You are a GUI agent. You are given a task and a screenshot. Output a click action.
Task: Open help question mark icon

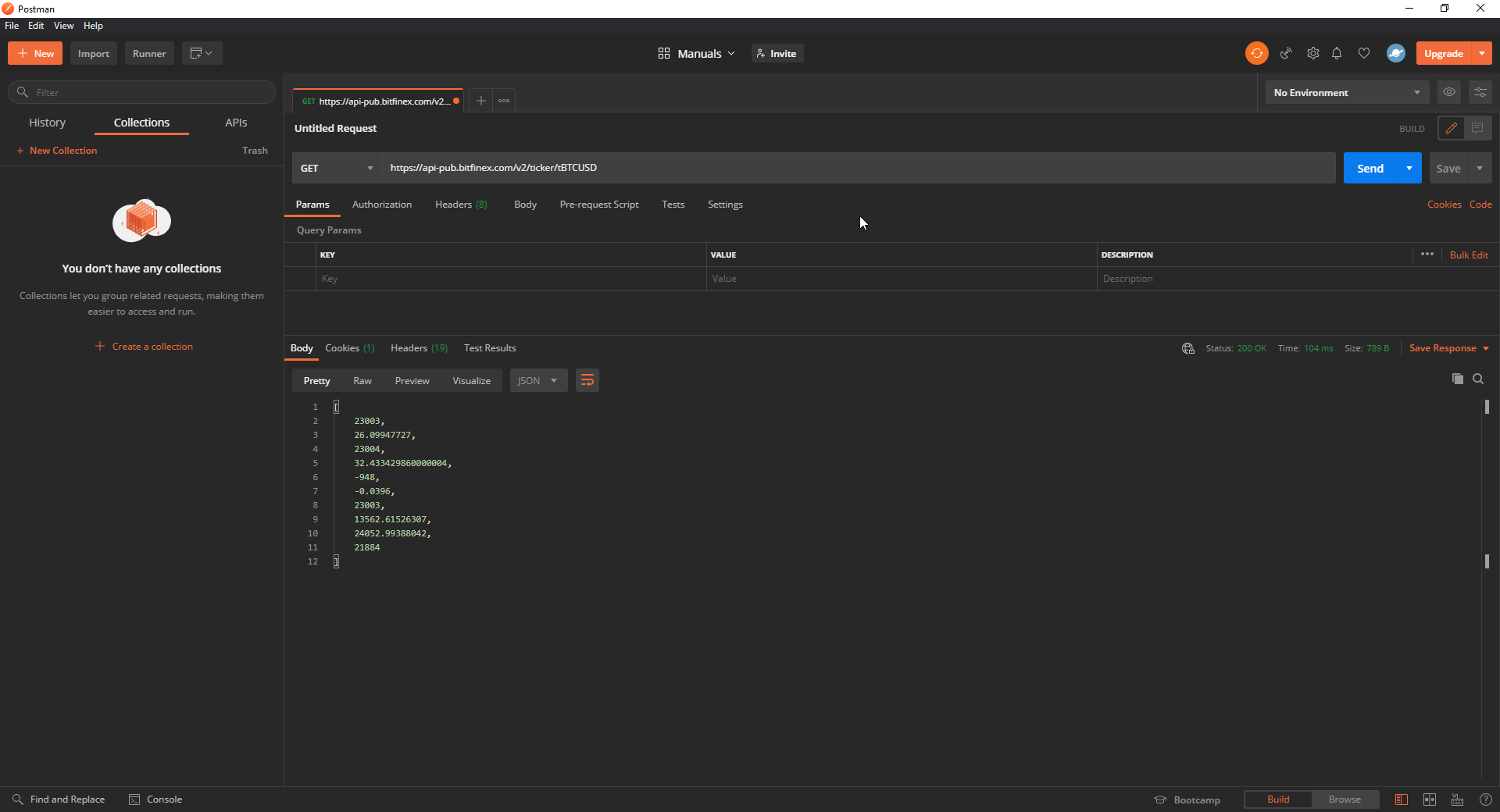[1486, 800]
